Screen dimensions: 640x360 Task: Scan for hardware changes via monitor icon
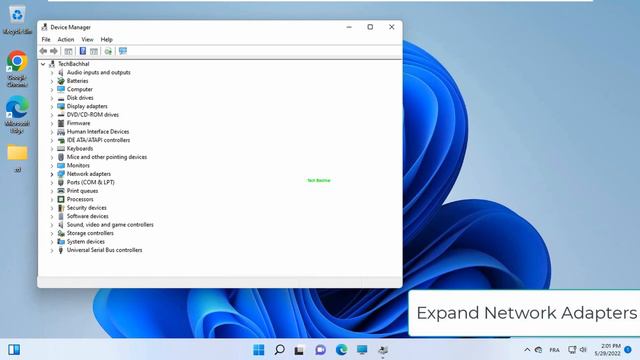(123, 51)
